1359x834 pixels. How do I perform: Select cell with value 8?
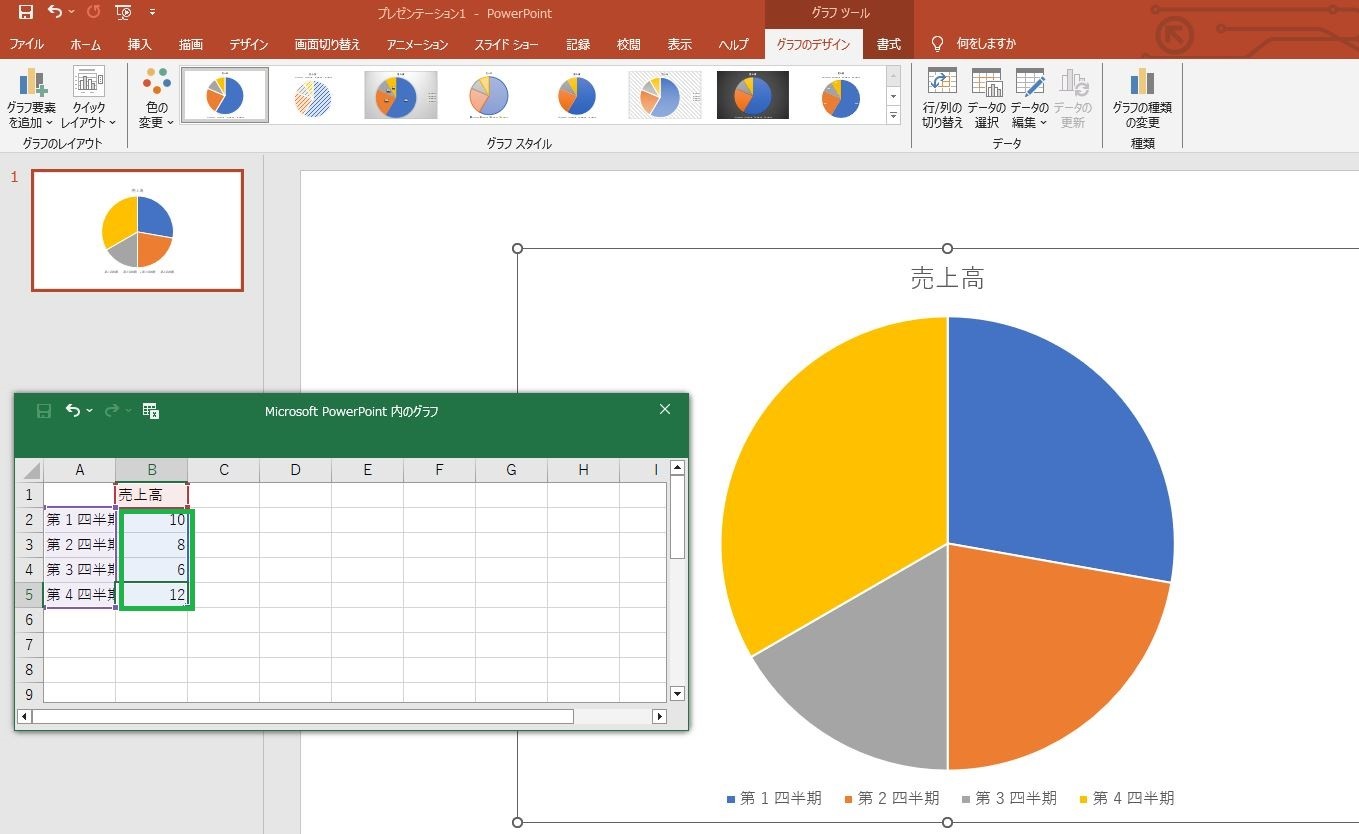[152, 544]
